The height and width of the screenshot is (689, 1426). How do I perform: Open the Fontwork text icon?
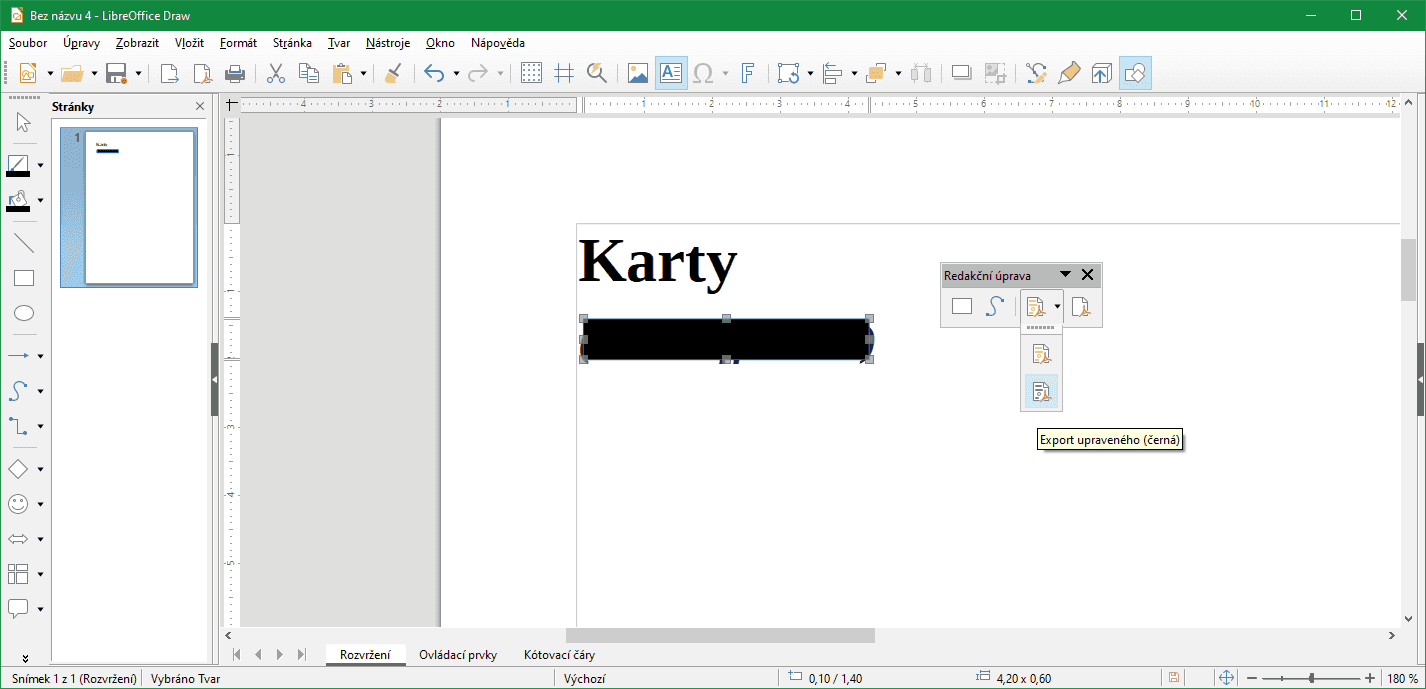click(747, 73)
